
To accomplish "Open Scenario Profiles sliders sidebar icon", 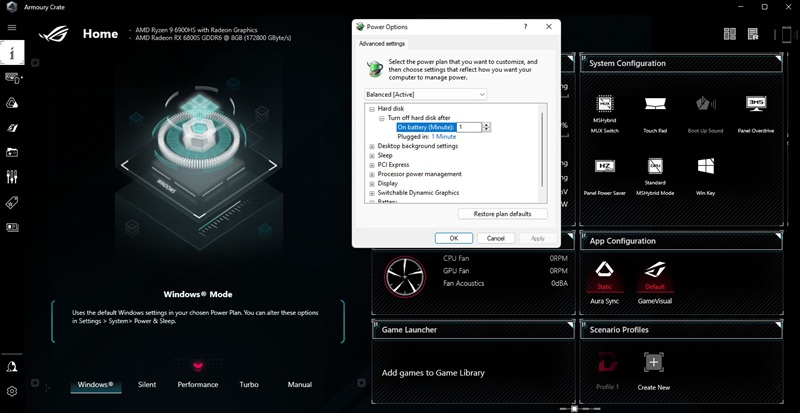I will point(12,177).
